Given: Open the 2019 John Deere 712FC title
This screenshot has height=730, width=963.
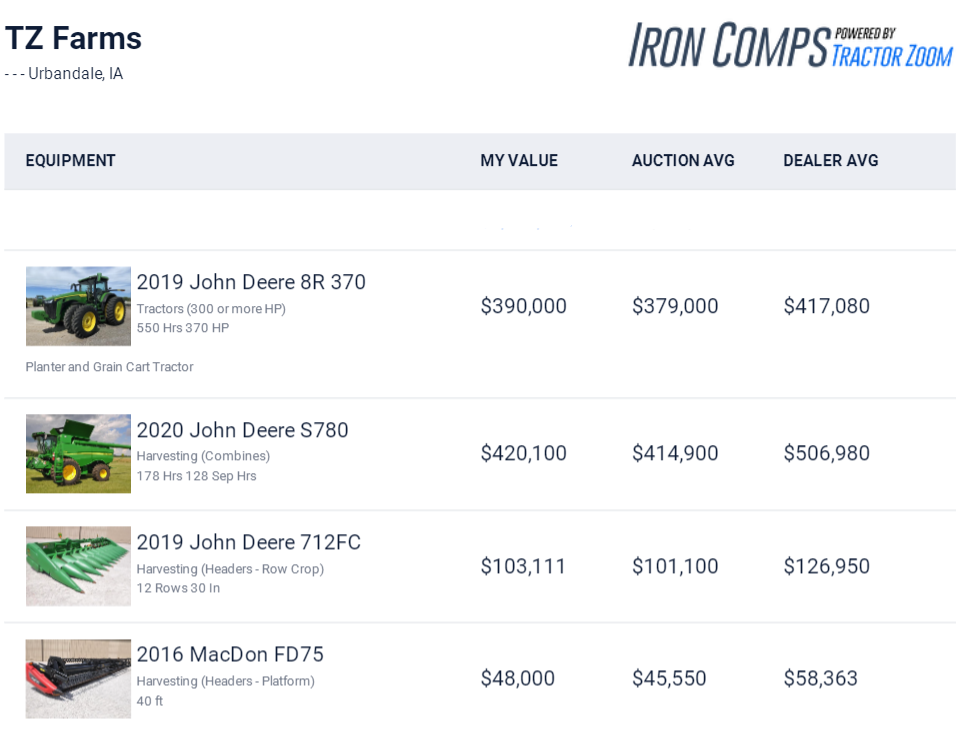Looking at the screenshot, I should click(x=248, y=542).
